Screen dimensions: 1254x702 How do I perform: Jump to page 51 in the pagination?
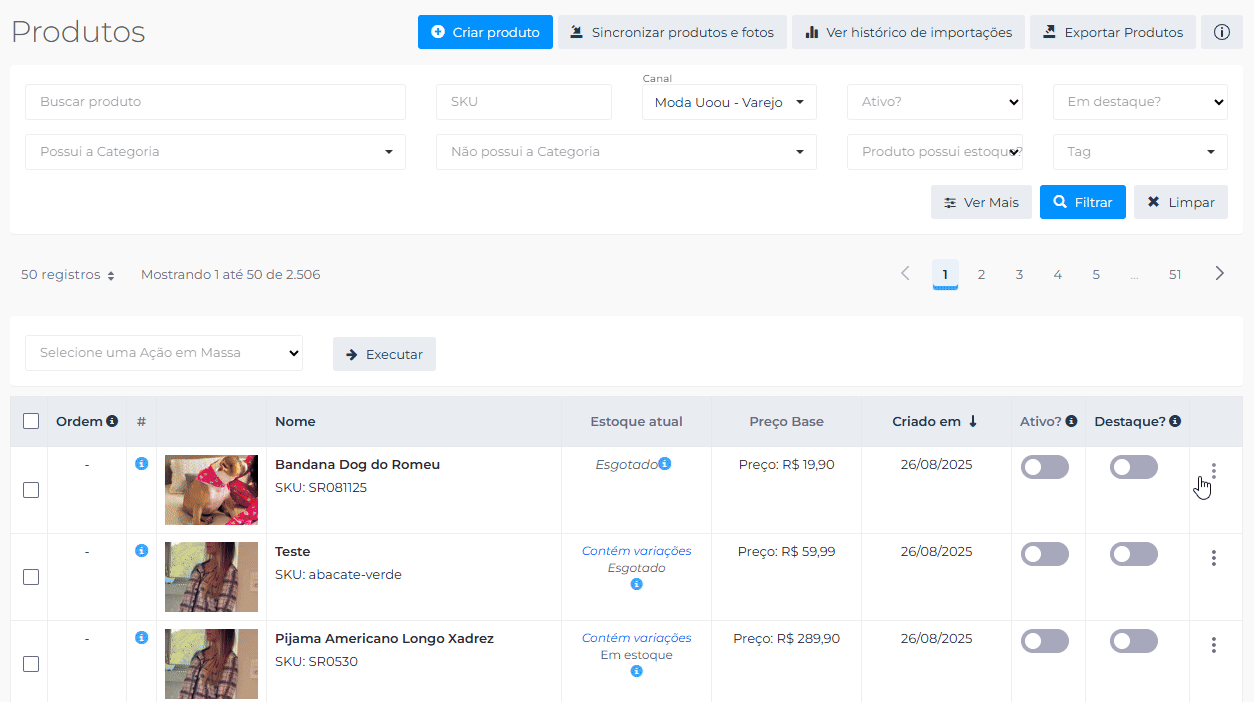(1175, 274)
